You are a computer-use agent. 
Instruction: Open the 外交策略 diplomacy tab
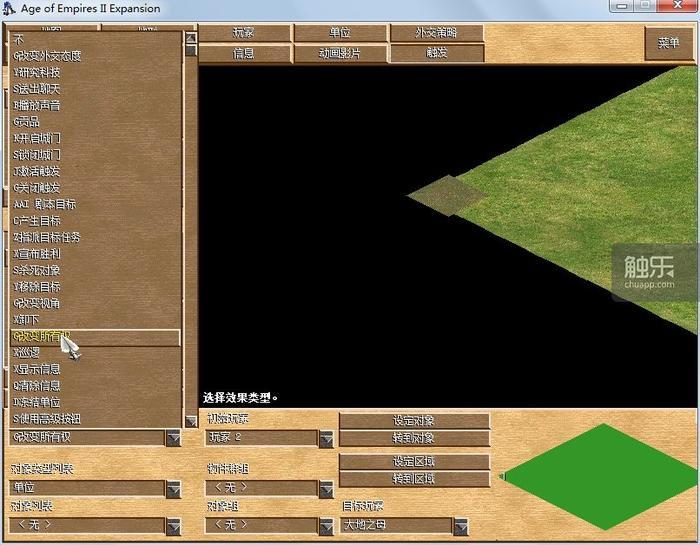(436, 33)
